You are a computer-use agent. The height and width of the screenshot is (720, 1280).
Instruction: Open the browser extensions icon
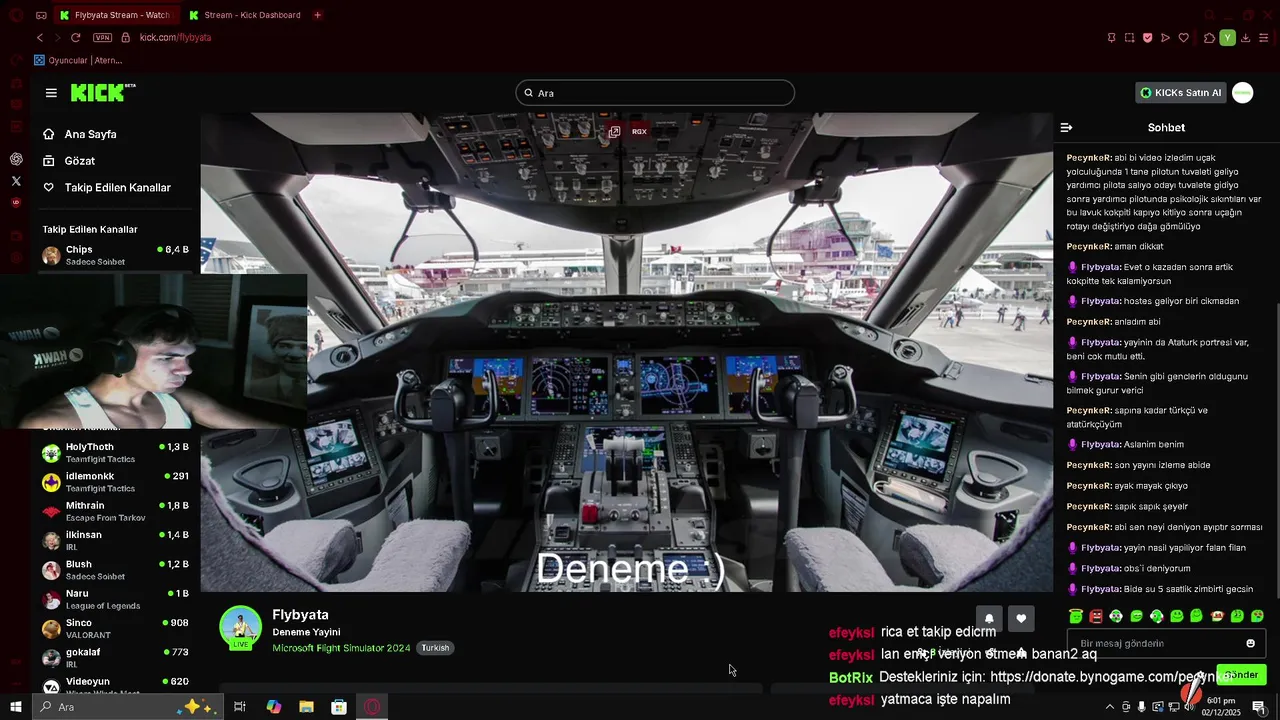coord(1209,38)
